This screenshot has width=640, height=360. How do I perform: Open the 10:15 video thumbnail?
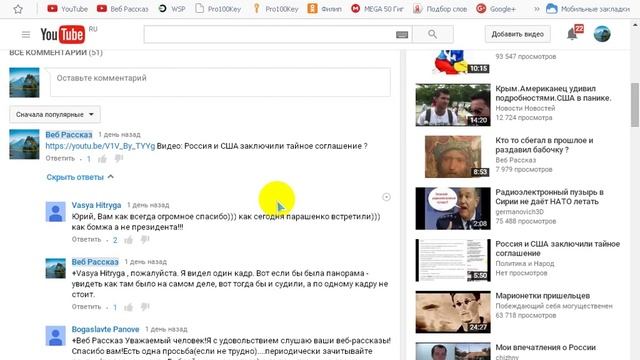[x=453, y=62]
